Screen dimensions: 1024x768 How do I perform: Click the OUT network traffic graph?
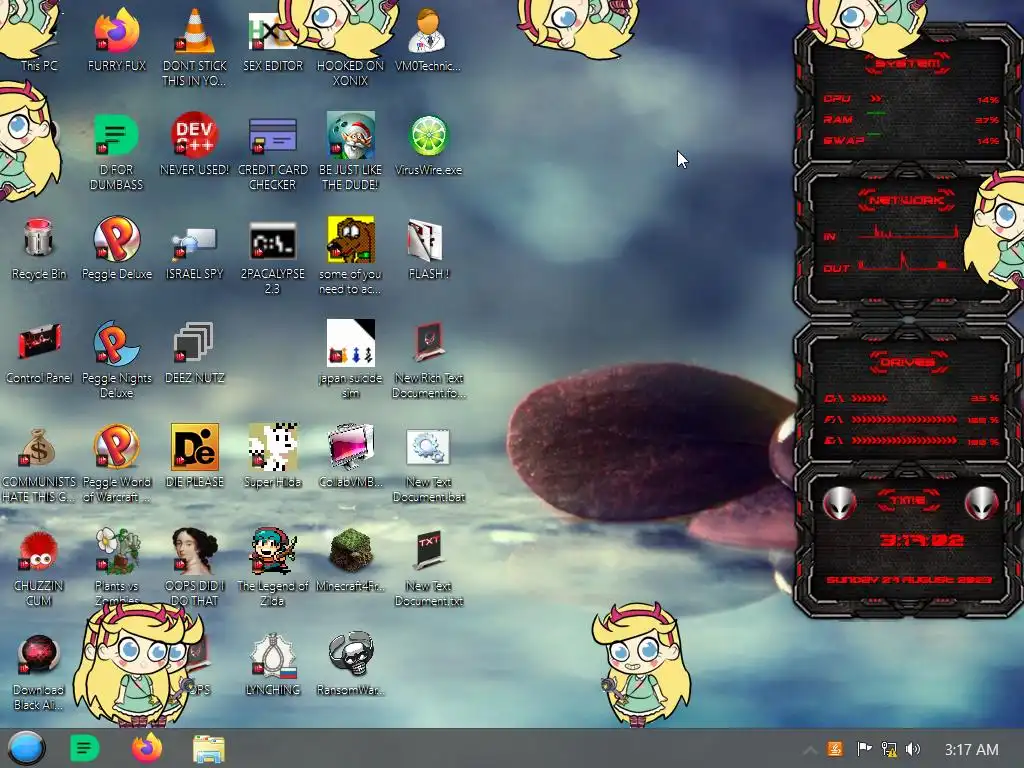tap(909, 263)
